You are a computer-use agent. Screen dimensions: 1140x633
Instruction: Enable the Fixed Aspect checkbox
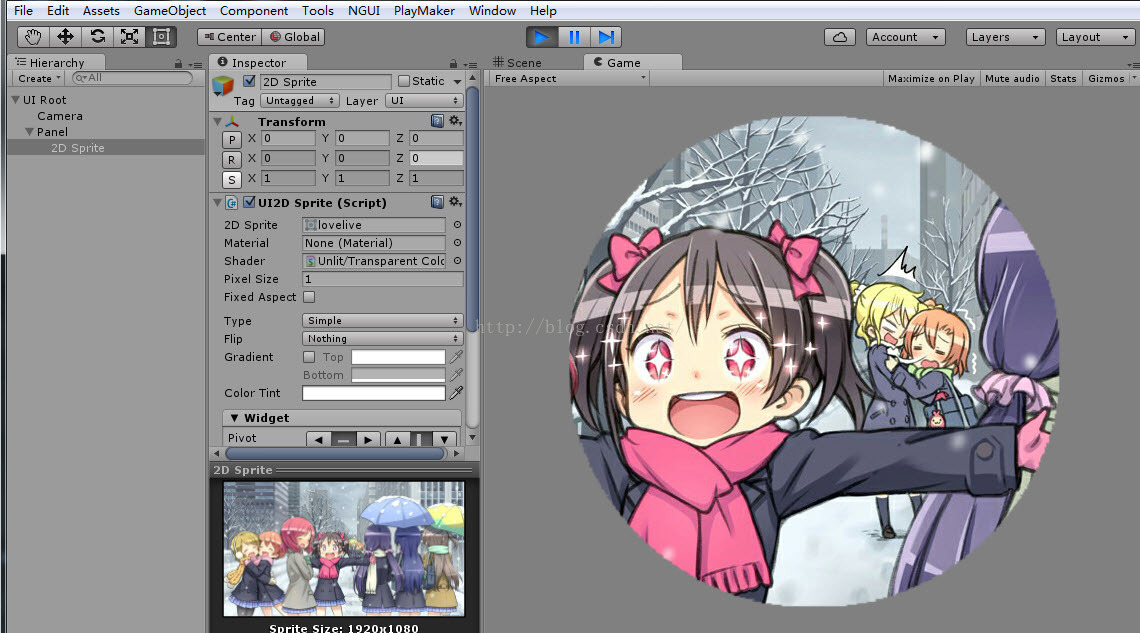[309, 297]
